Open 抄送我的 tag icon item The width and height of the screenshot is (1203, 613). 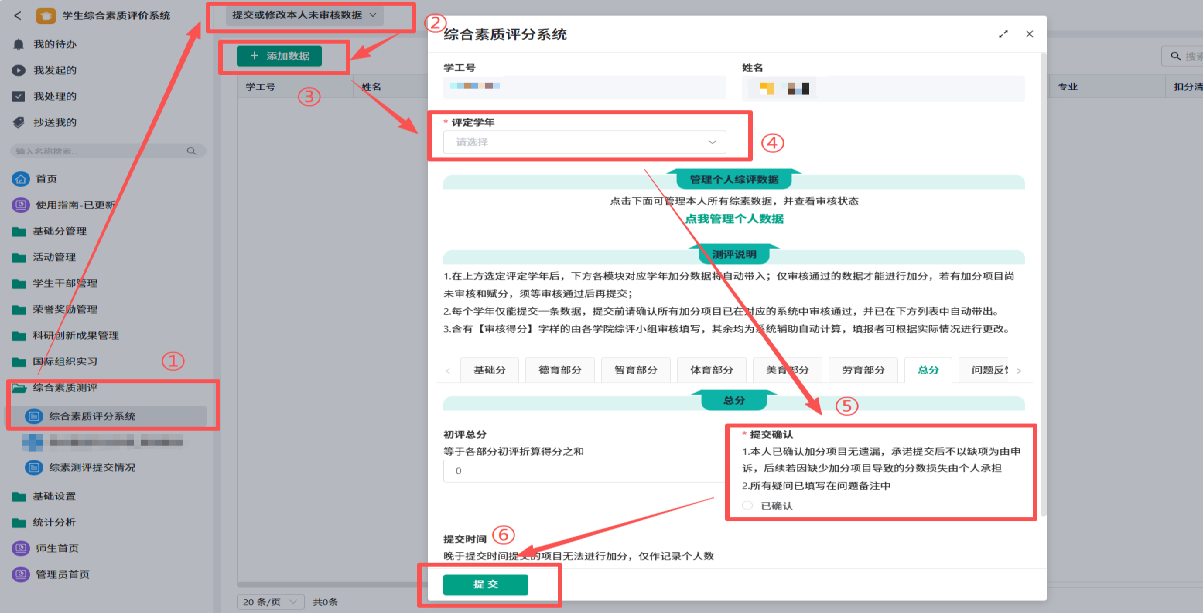point(18,122)
